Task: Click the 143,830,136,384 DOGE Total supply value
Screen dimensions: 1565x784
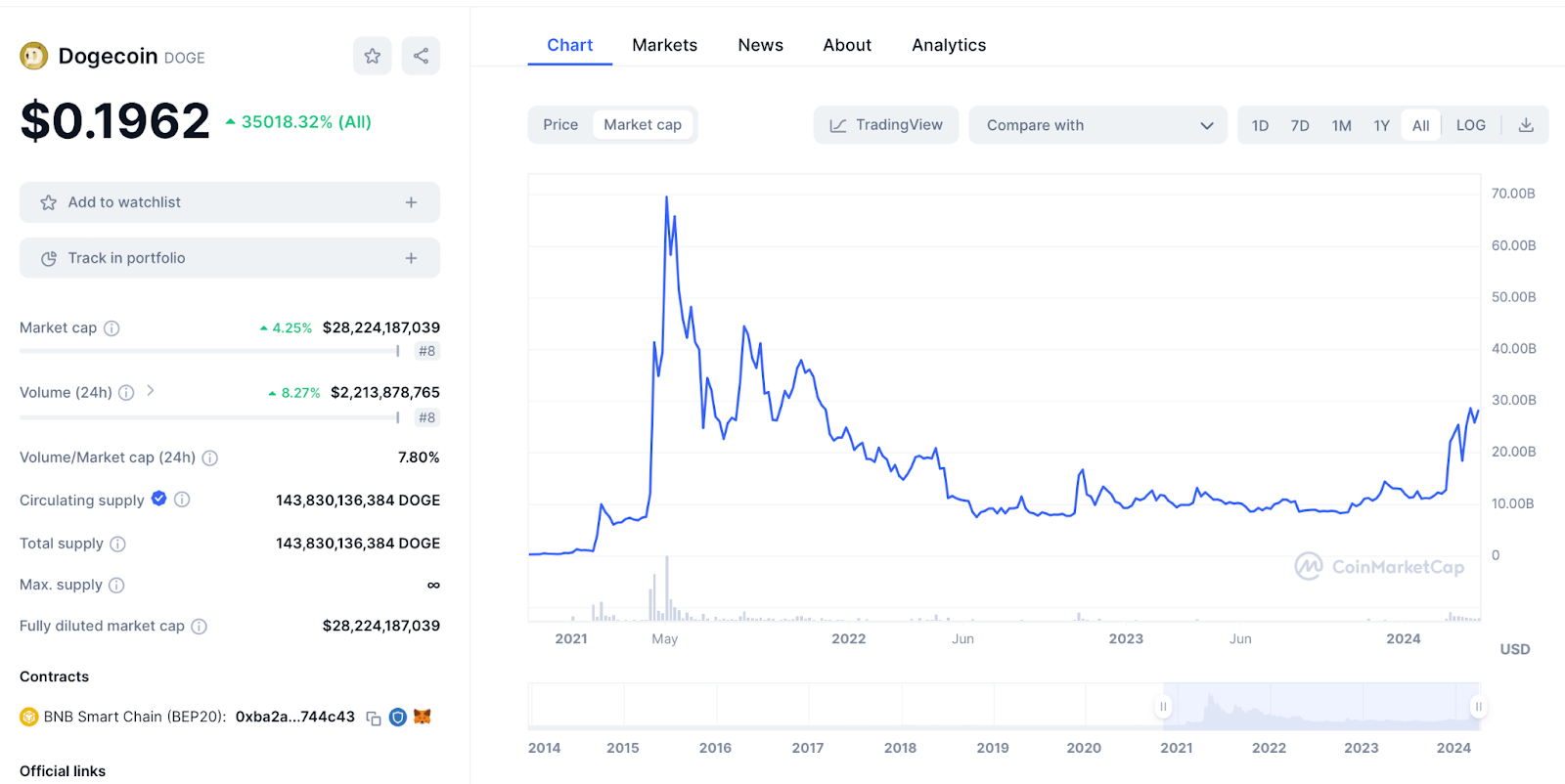Action: click(x=358, y=543)
